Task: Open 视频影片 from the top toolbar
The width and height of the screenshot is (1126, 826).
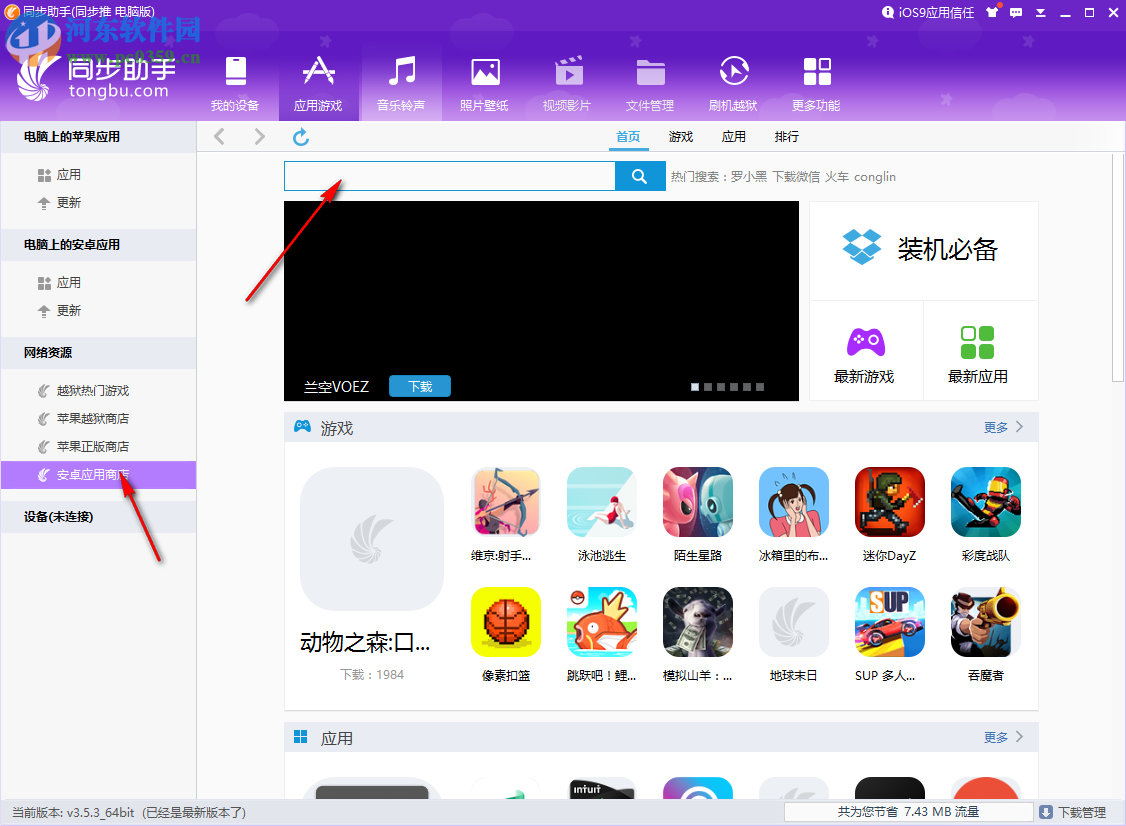Action: coord(567,72)
